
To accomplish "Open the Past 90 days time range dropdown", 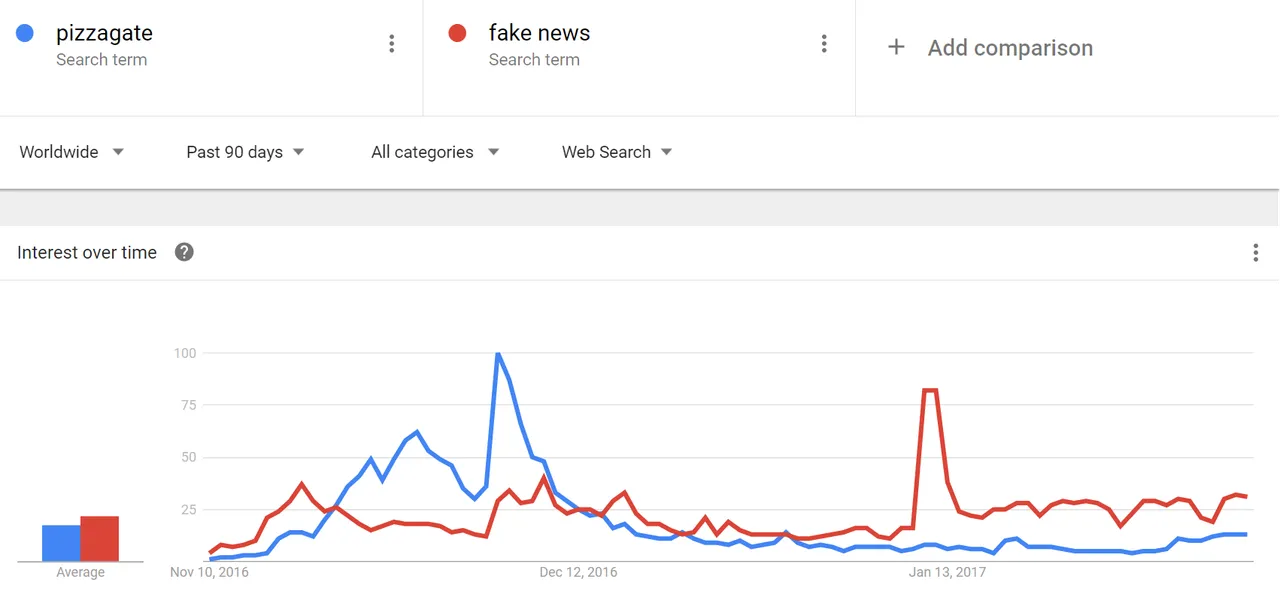I will tap(246, 152).
